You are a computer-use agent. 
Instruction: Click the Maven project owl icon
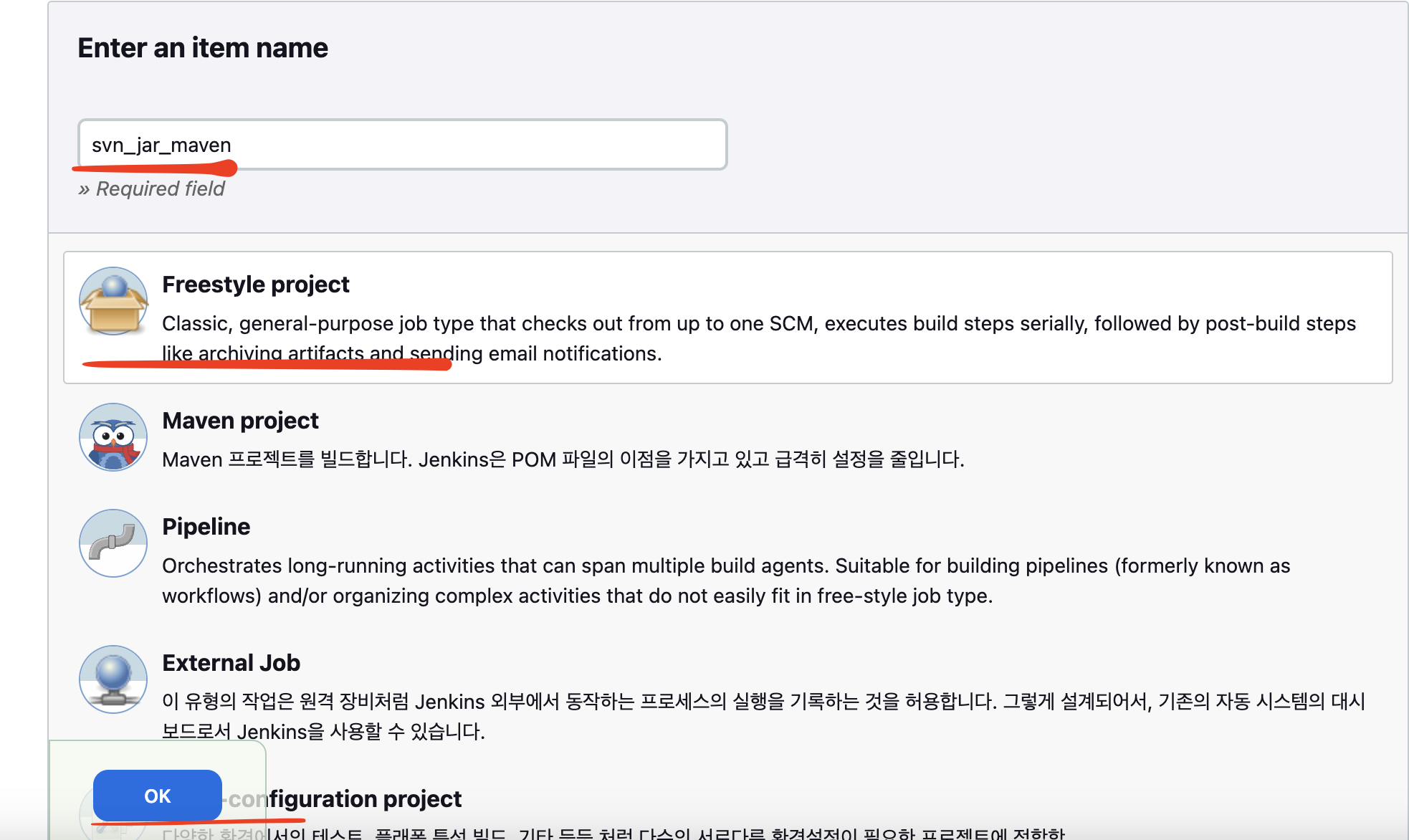(x=113, y=437)
